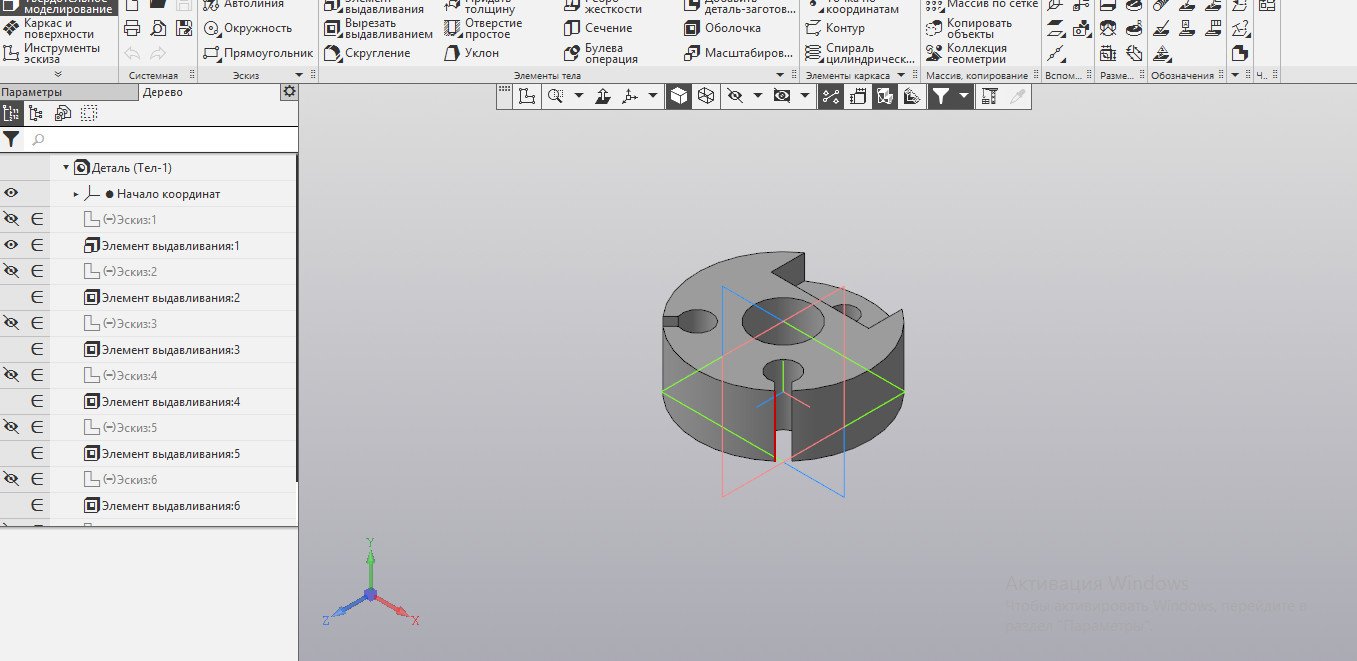1357x661 pixels.
Task: Select the Уклон draft tool
Action: 481,53
